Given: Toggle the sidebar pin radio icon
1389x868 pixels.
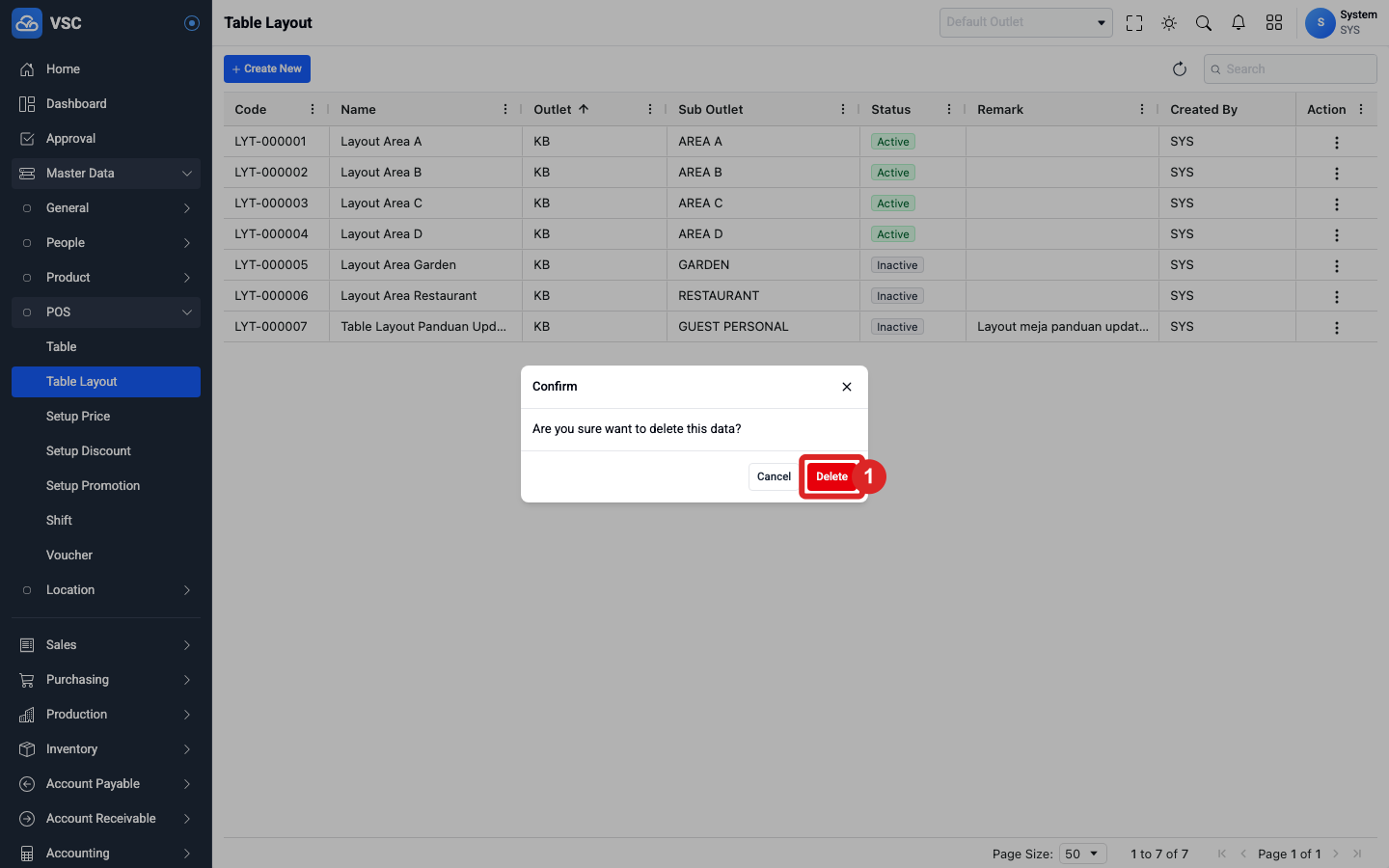Looking at the screenshot, I should click(192, 23).
